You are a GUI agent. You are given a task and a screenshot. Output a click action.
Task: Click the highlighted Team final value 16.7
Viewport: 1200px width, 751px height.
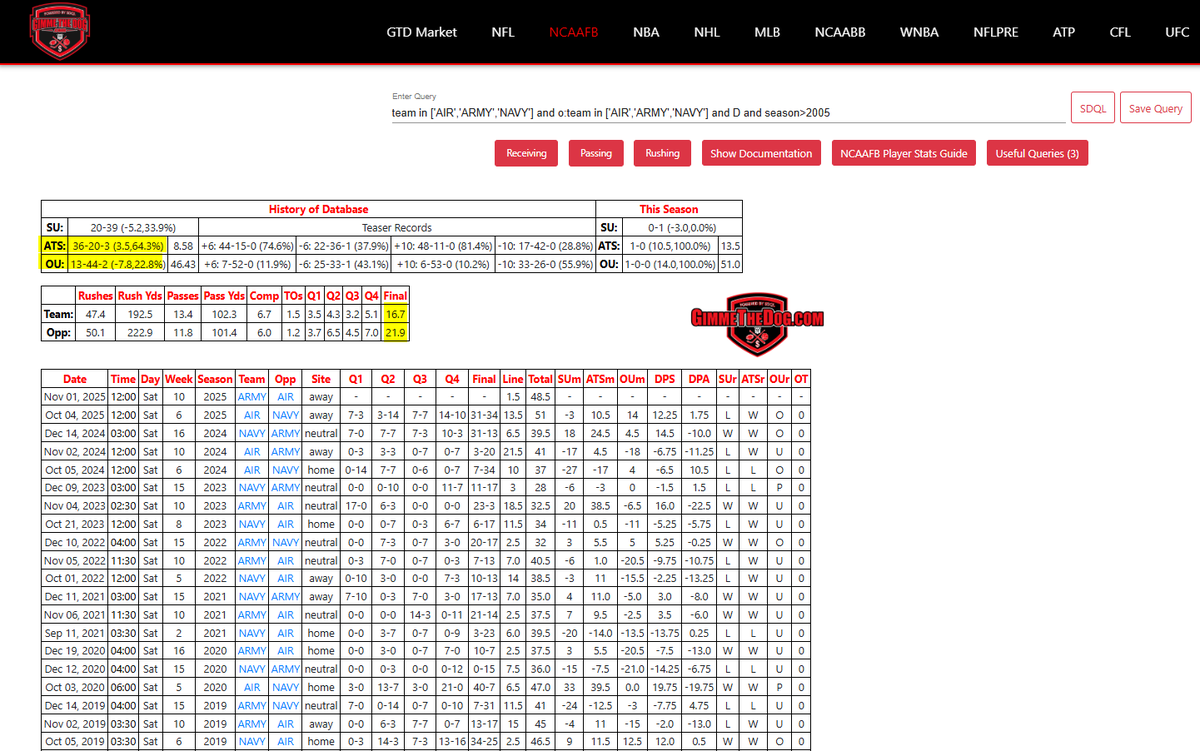(x=395, y=314)
